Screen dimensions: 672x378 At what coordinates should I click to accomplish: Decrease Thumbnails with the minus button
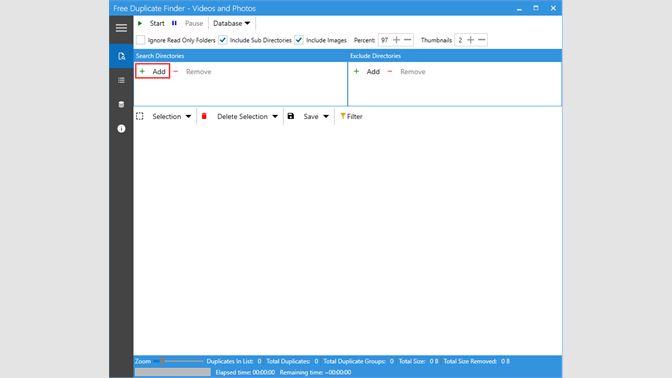[x=482, y=40]
